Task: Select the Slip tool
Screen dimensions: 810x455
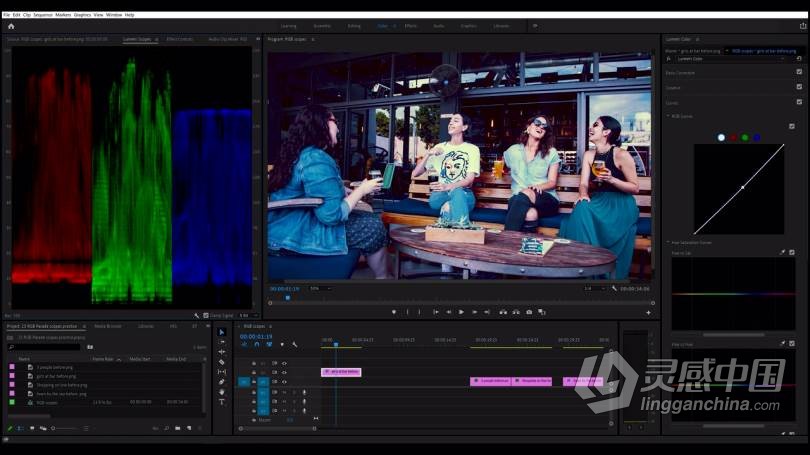Action: (x=222, y=372)
